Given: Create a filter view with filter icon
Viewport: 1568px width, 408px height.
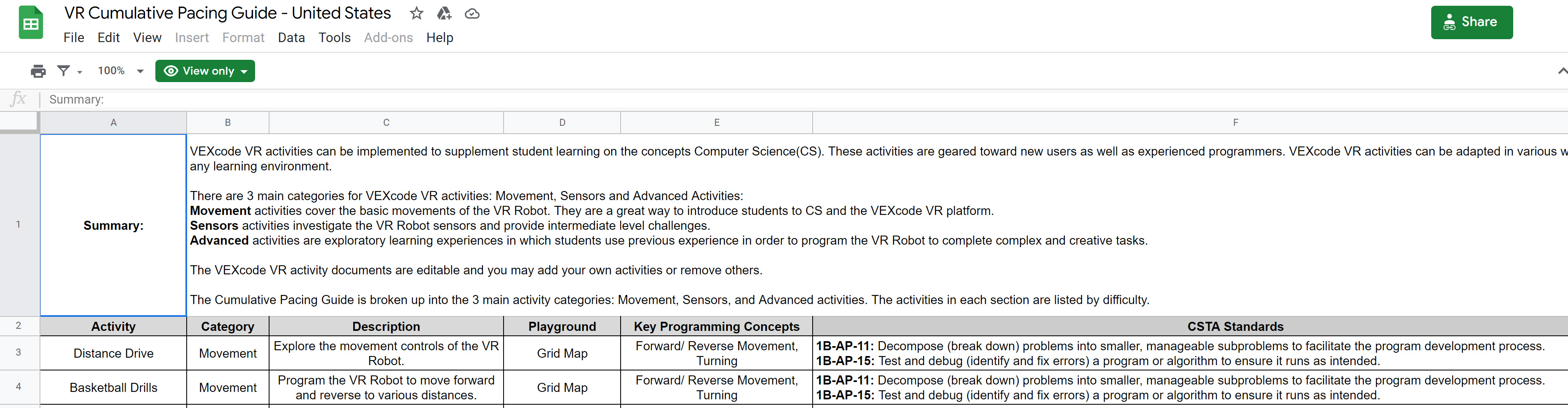Looking at the screenshot, I should (x=63, y=71).
